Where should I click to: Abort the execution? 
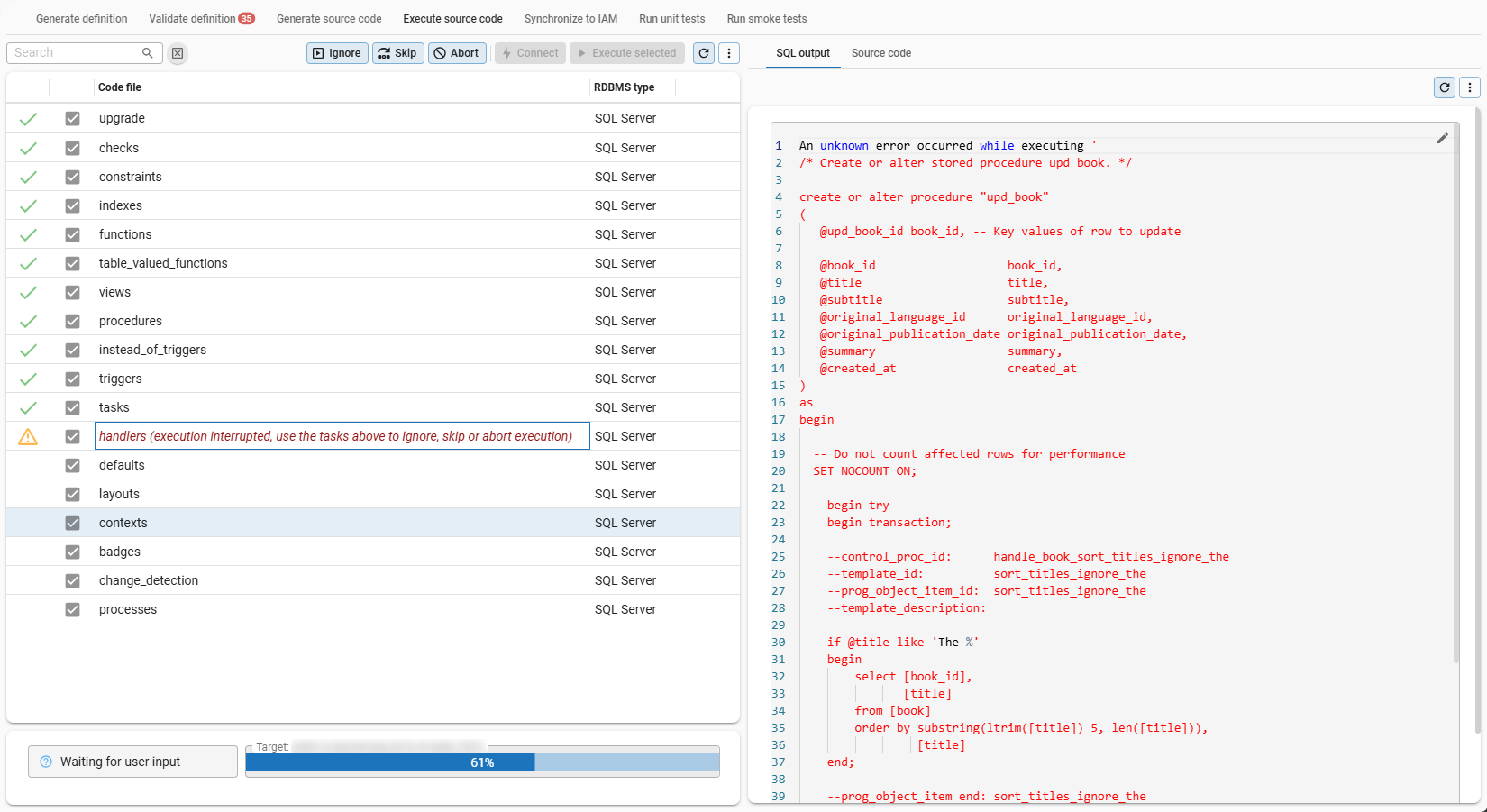[x=457, y=53]
